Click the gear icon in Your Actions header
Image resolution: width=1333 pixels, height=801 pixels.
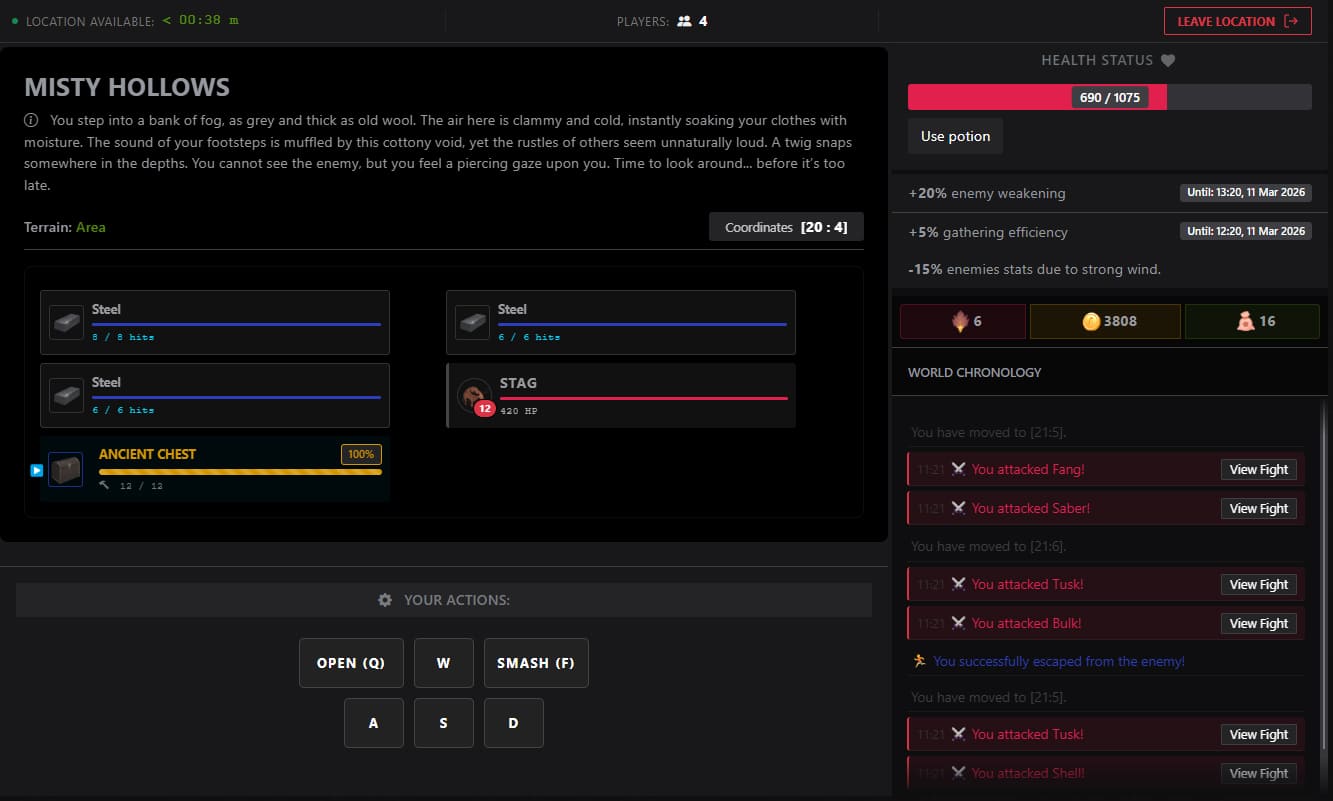(385, 600)
